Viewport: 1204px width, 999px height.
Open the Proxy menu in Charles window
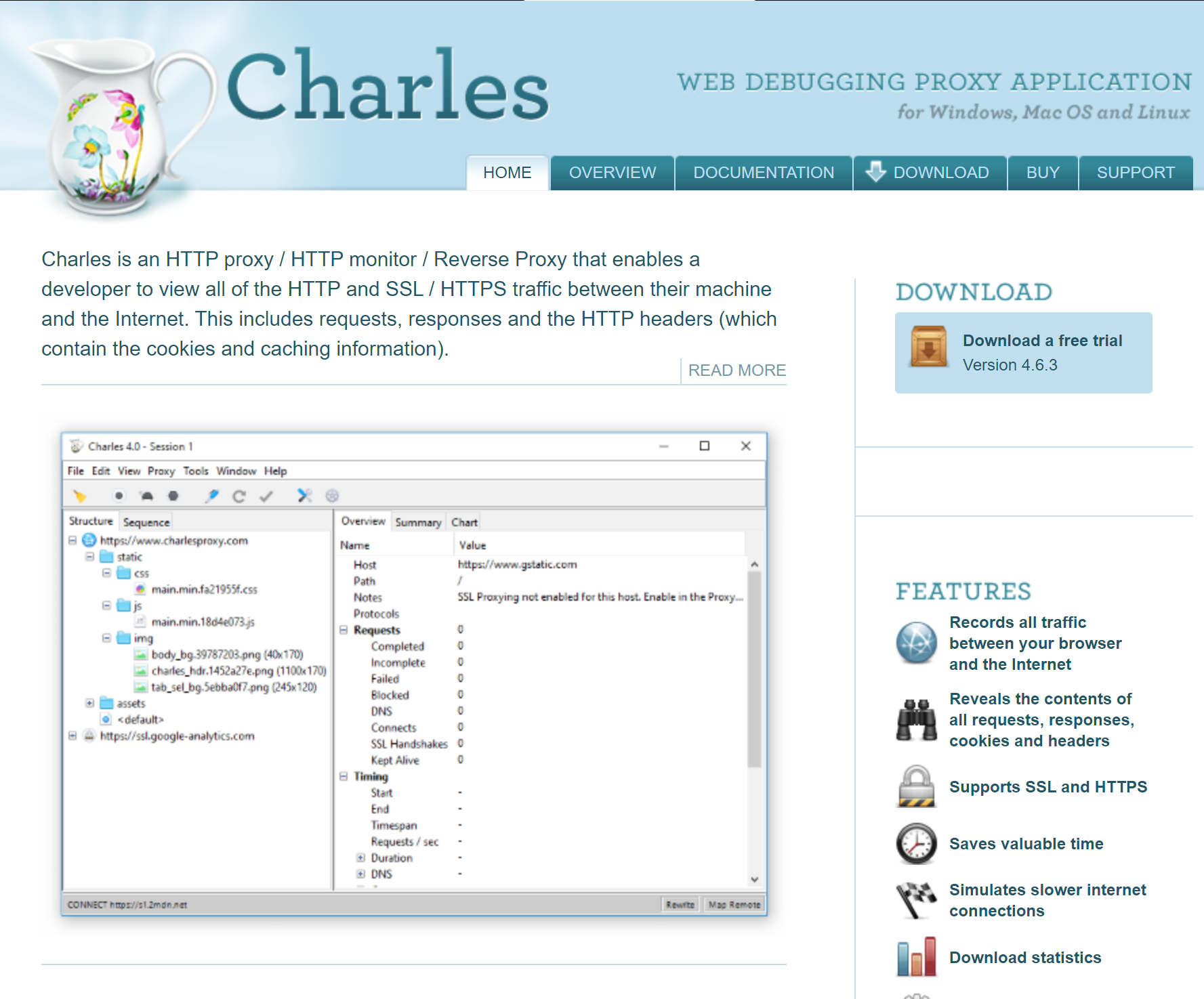pyautogui.click(x=161, y=471)
